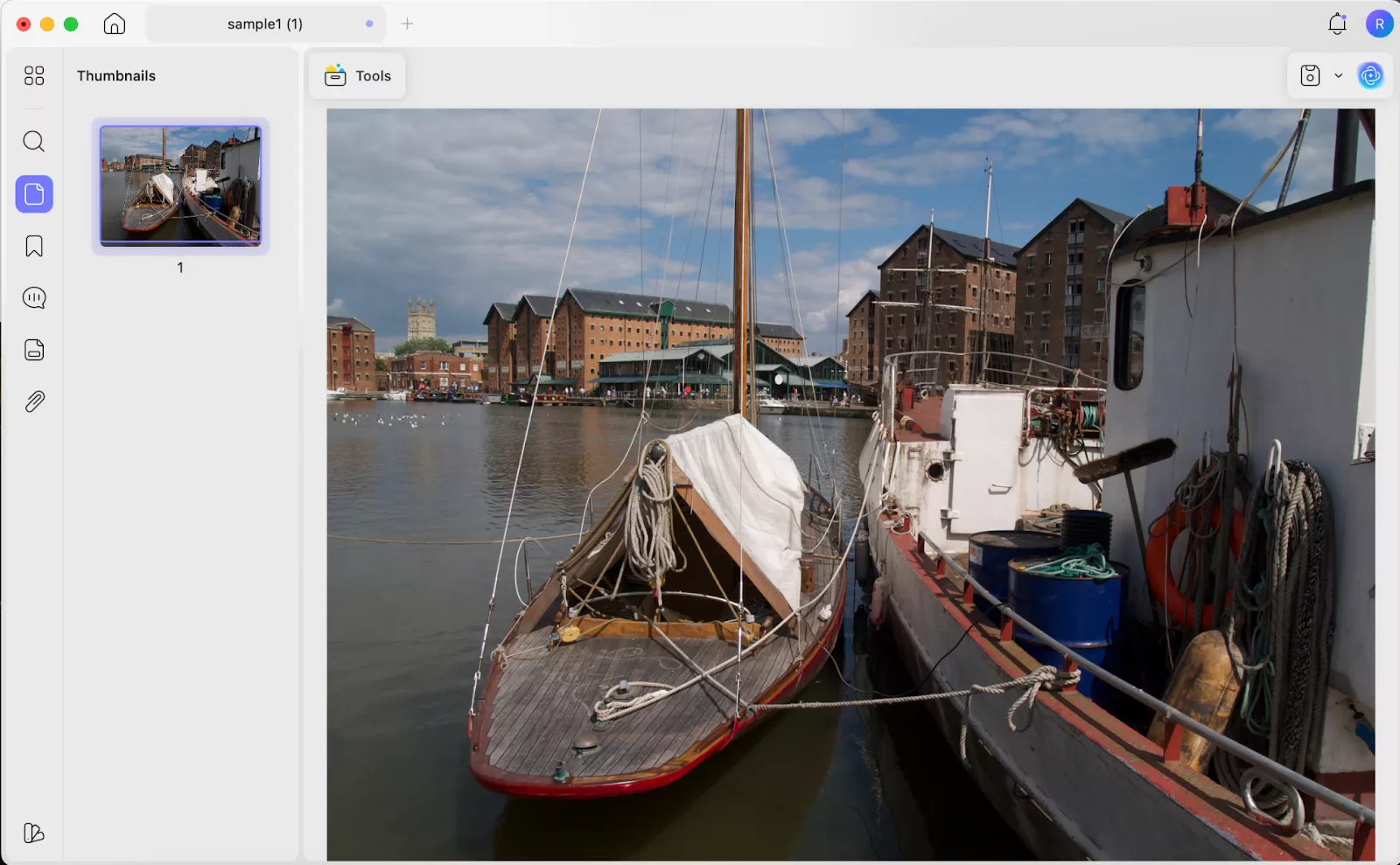Toggle the active Thumbnails panel icon

[34, 194]
